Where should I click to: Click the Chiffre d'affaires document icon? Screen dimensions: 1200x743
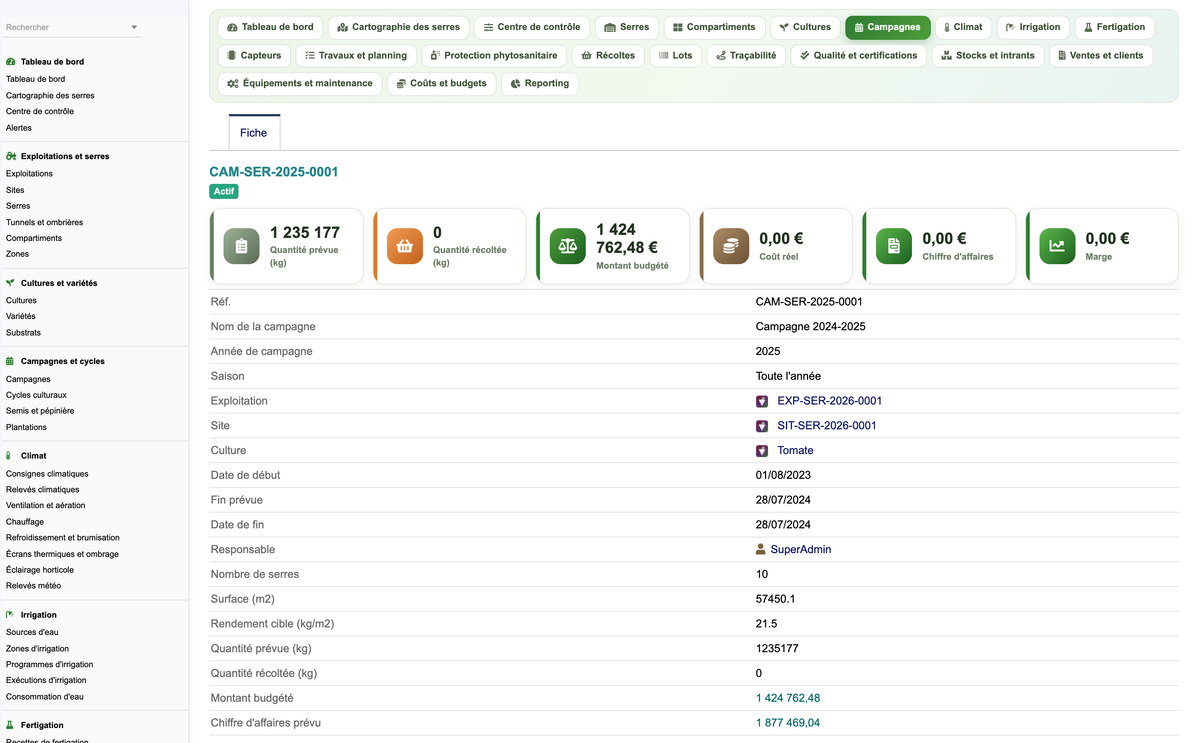pyautogui.click(x=894, y=246)
